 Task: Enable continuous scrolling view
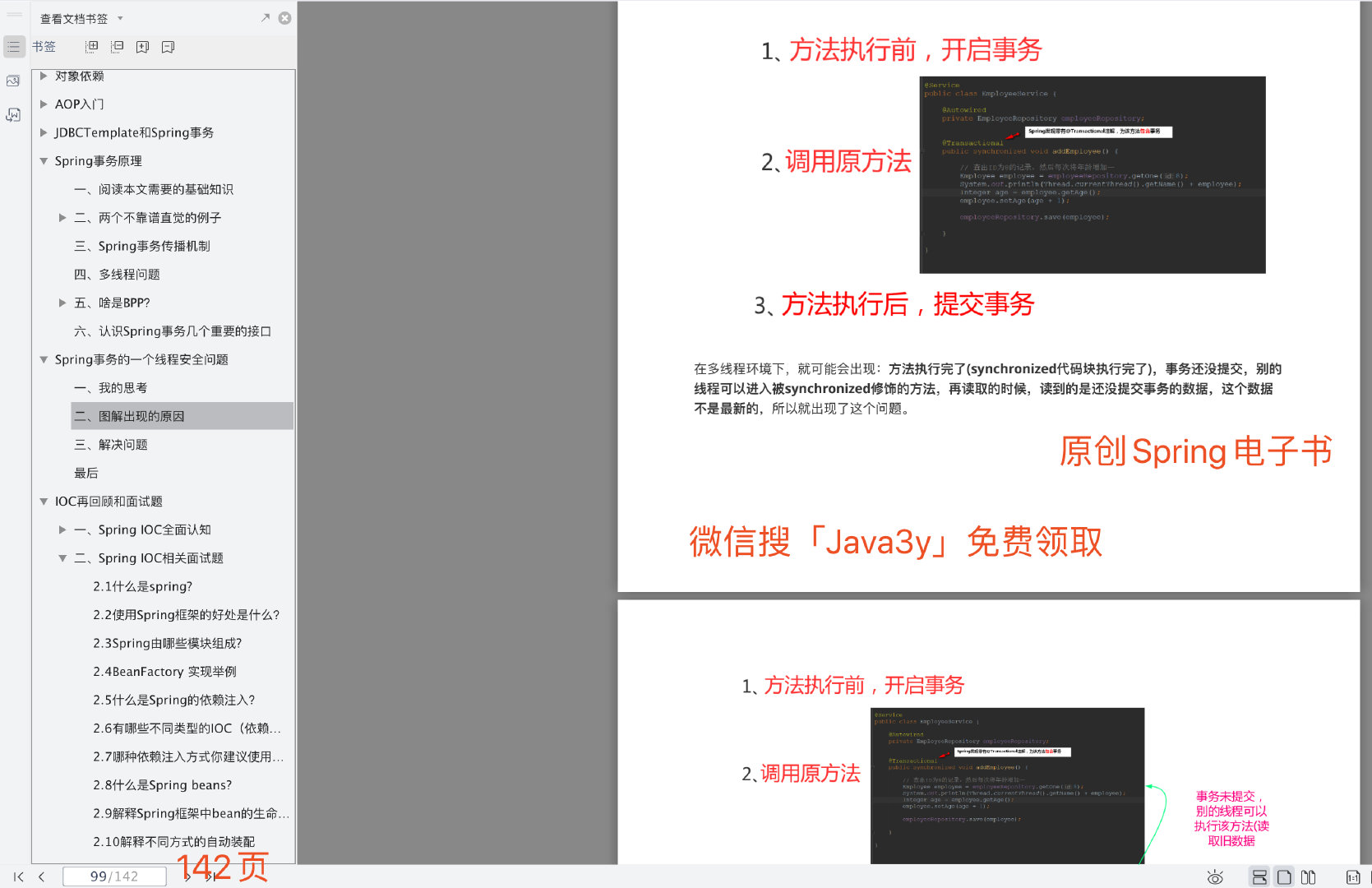[1259, 876]
